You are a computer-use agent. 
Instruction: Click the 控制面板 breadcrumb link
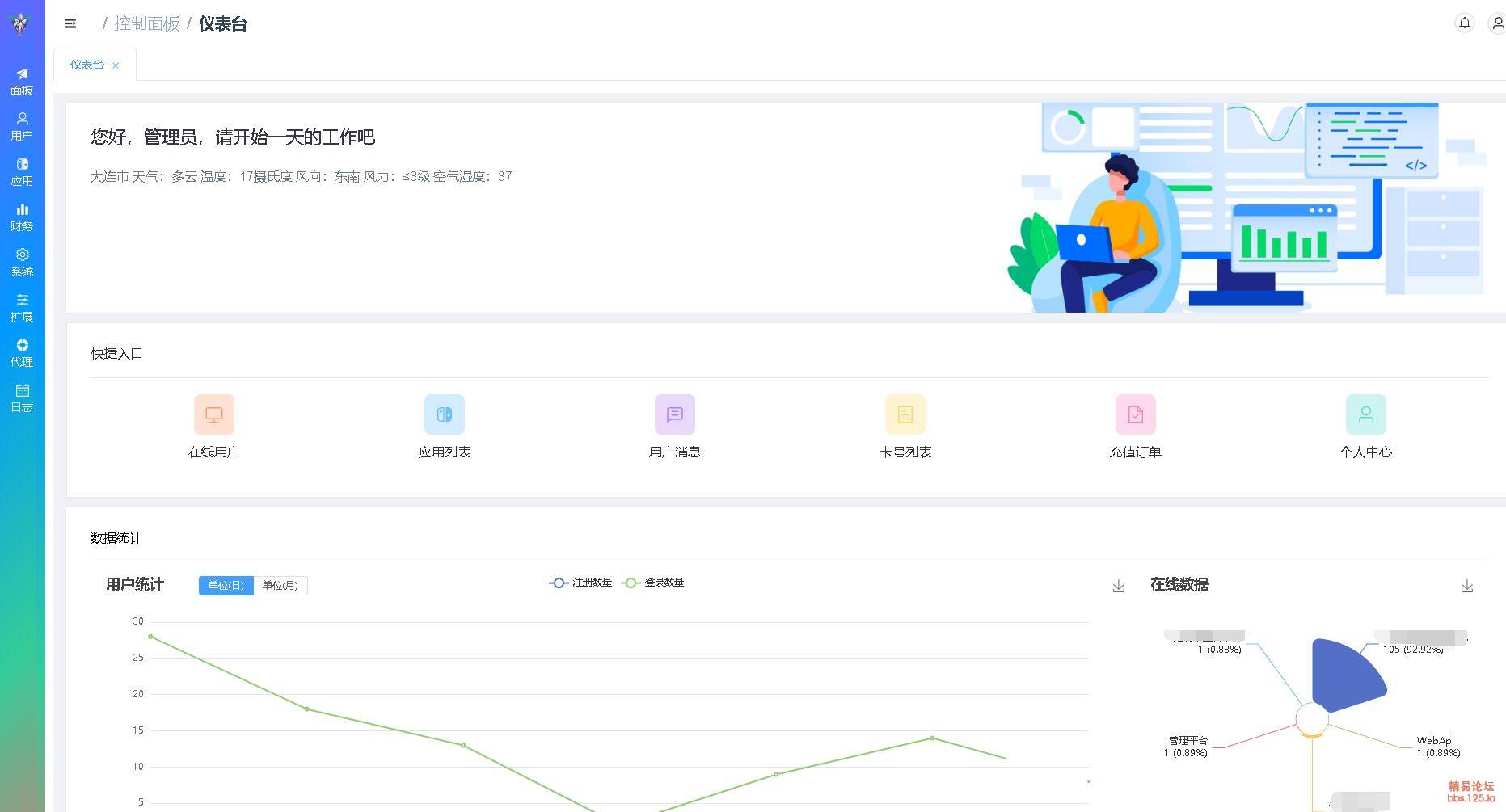click(x=146, y=23)
